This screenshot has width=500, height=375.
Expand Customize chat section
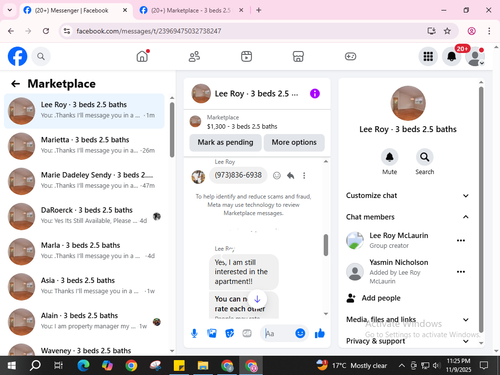click(407, 196)
